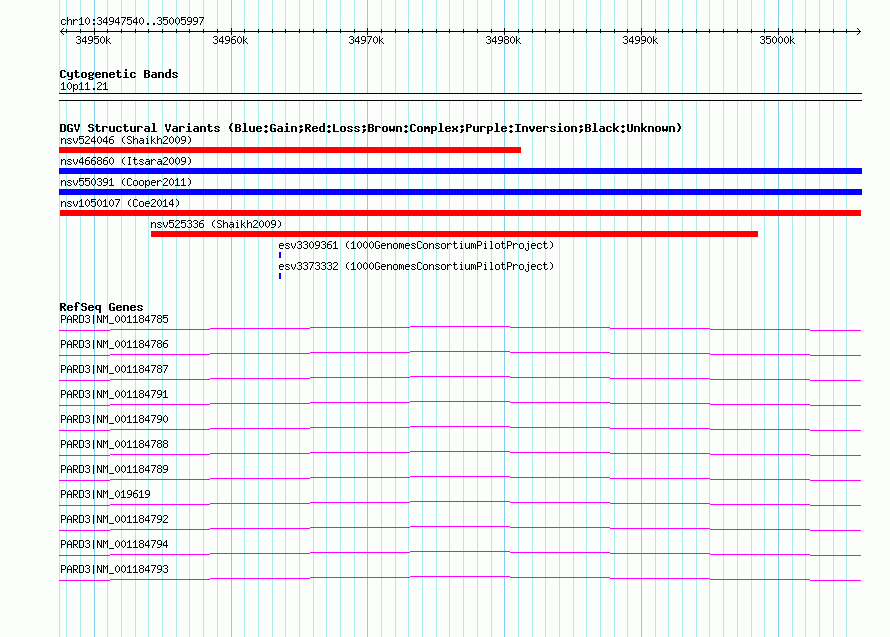The height and width of the screenshot is (637, 890).
Task: Click the 34950k ruler label
Action: tap(93, 40)
